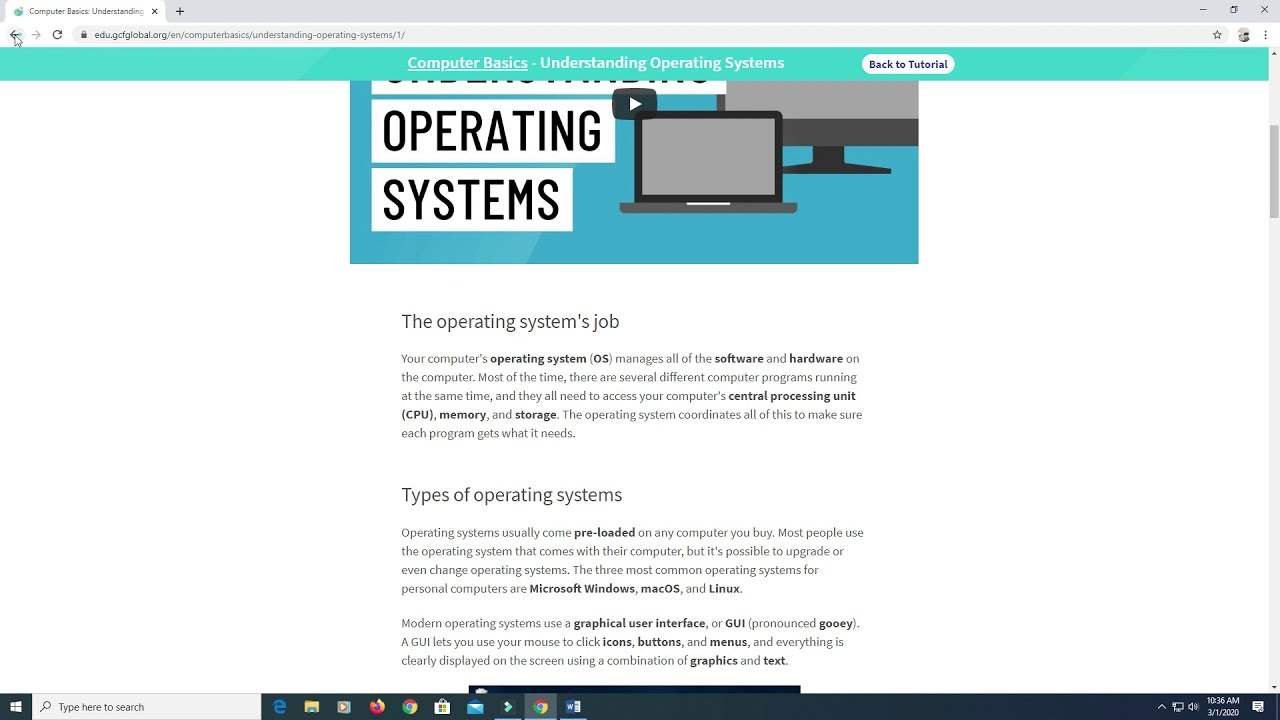Open Microsoft Word from the taskbar

click(x=573, y=707)
